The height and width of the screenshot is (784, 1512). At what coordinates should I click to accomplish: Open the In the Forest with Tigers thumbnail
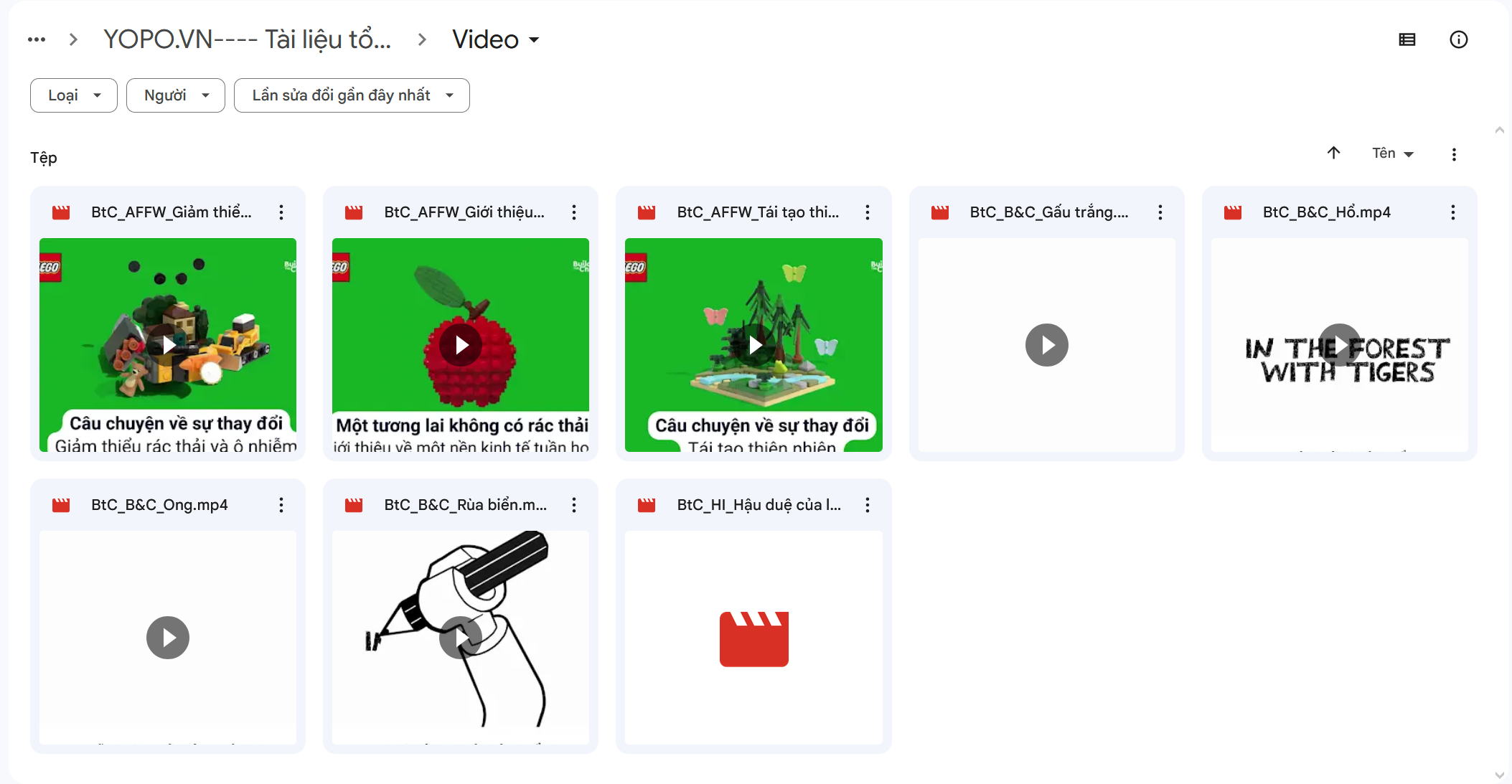tap(1339, 345)
